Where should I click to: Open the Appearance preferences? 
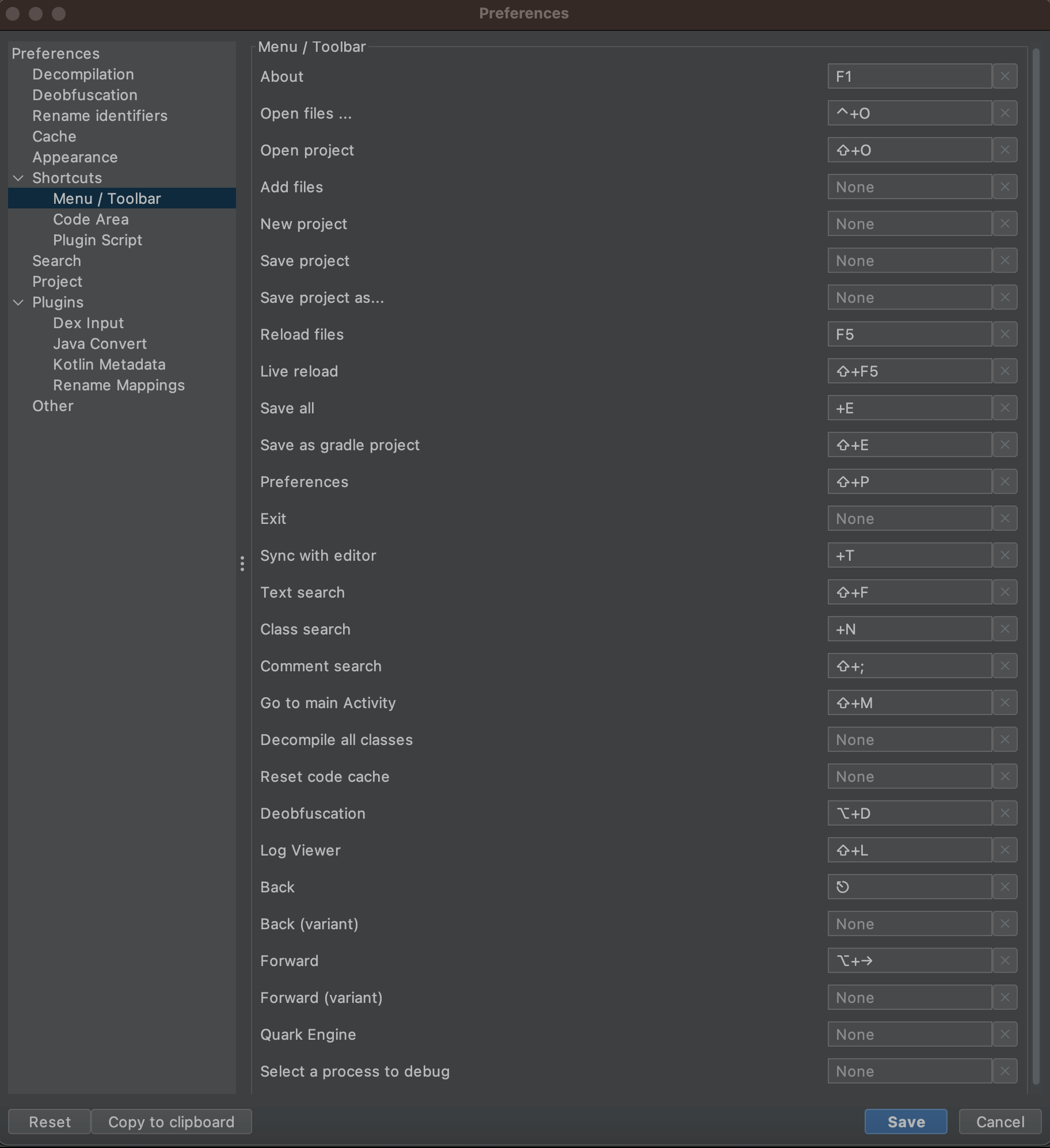click(74, 157)
